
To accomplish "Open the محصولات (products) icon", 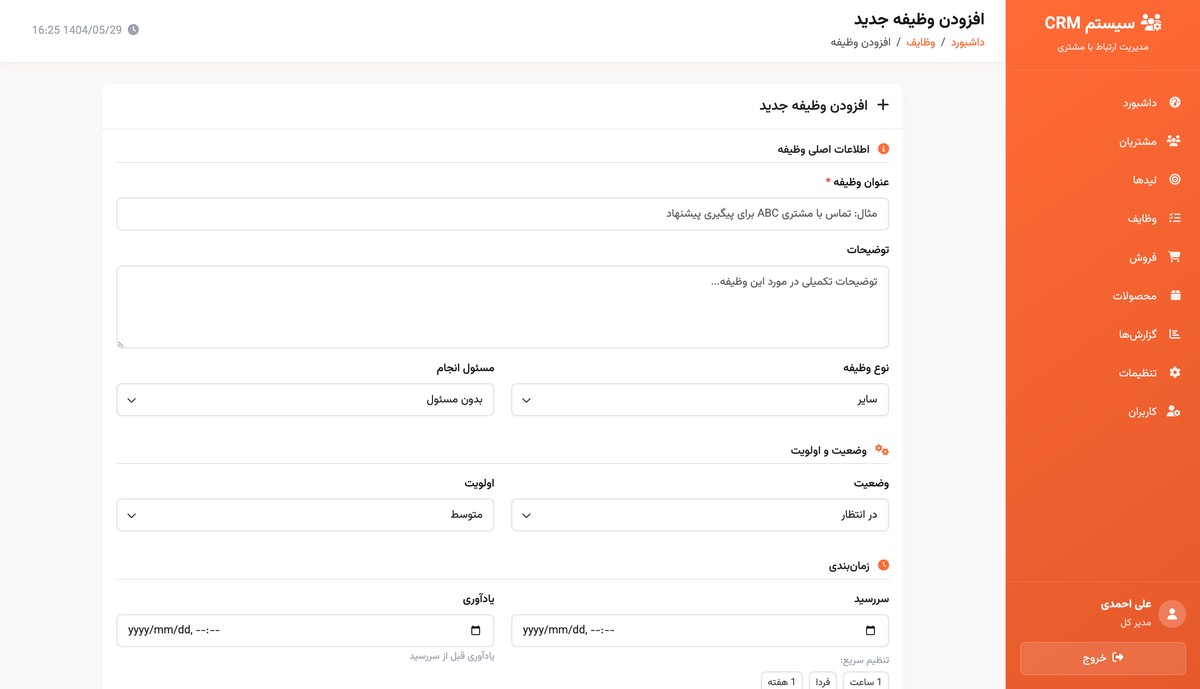I will tap(1176, 295).
